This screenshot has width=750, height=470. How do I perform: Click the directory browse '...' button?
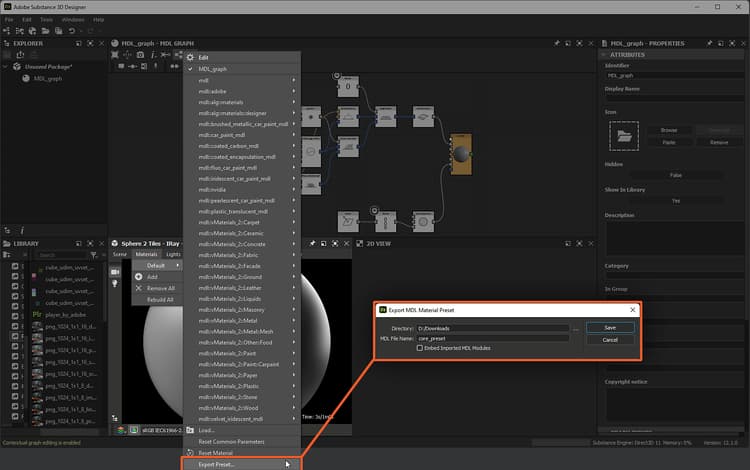point(575,329)
